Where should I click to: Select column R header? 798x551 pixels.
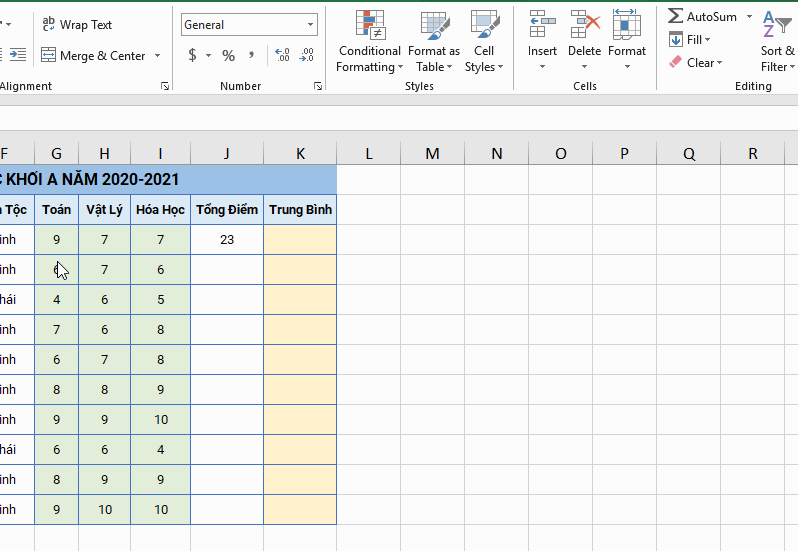click(753, 153)
